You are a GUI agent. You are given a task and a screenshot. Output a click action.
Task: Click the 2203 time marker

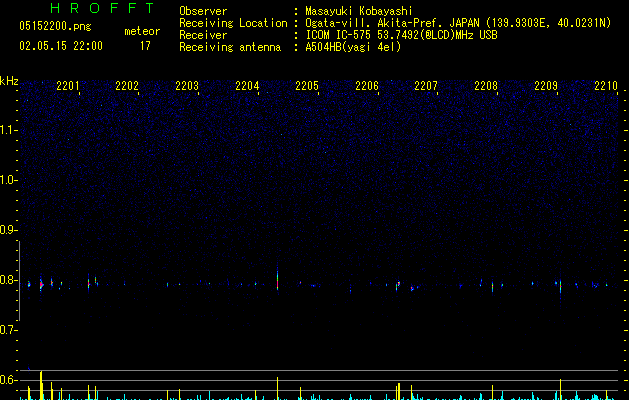pyautogui.click(x=187, y=86)
